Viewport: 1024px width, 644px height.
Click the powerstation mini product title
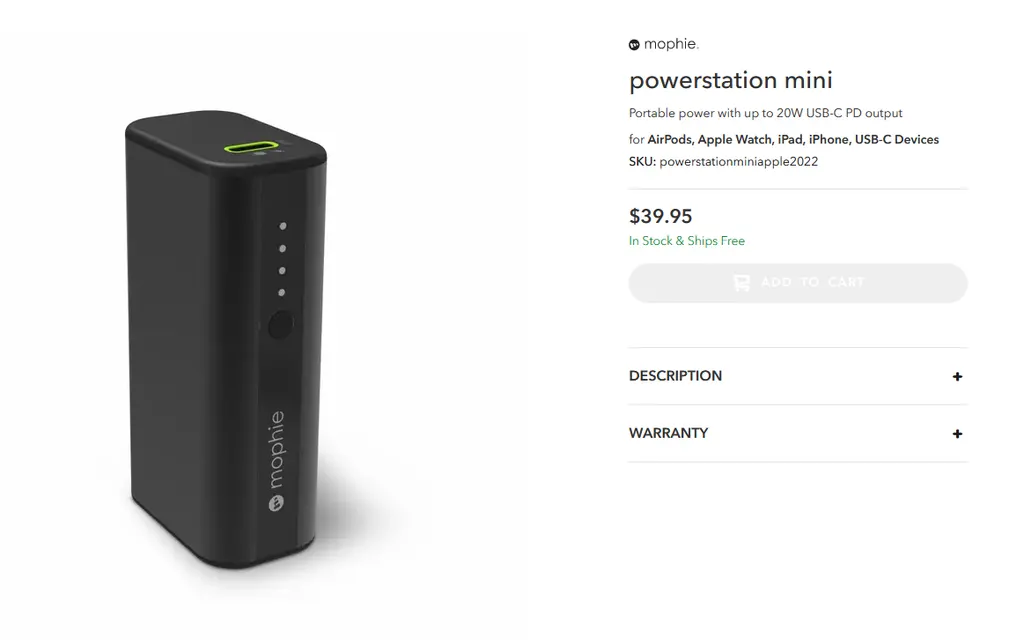point(730,80)
